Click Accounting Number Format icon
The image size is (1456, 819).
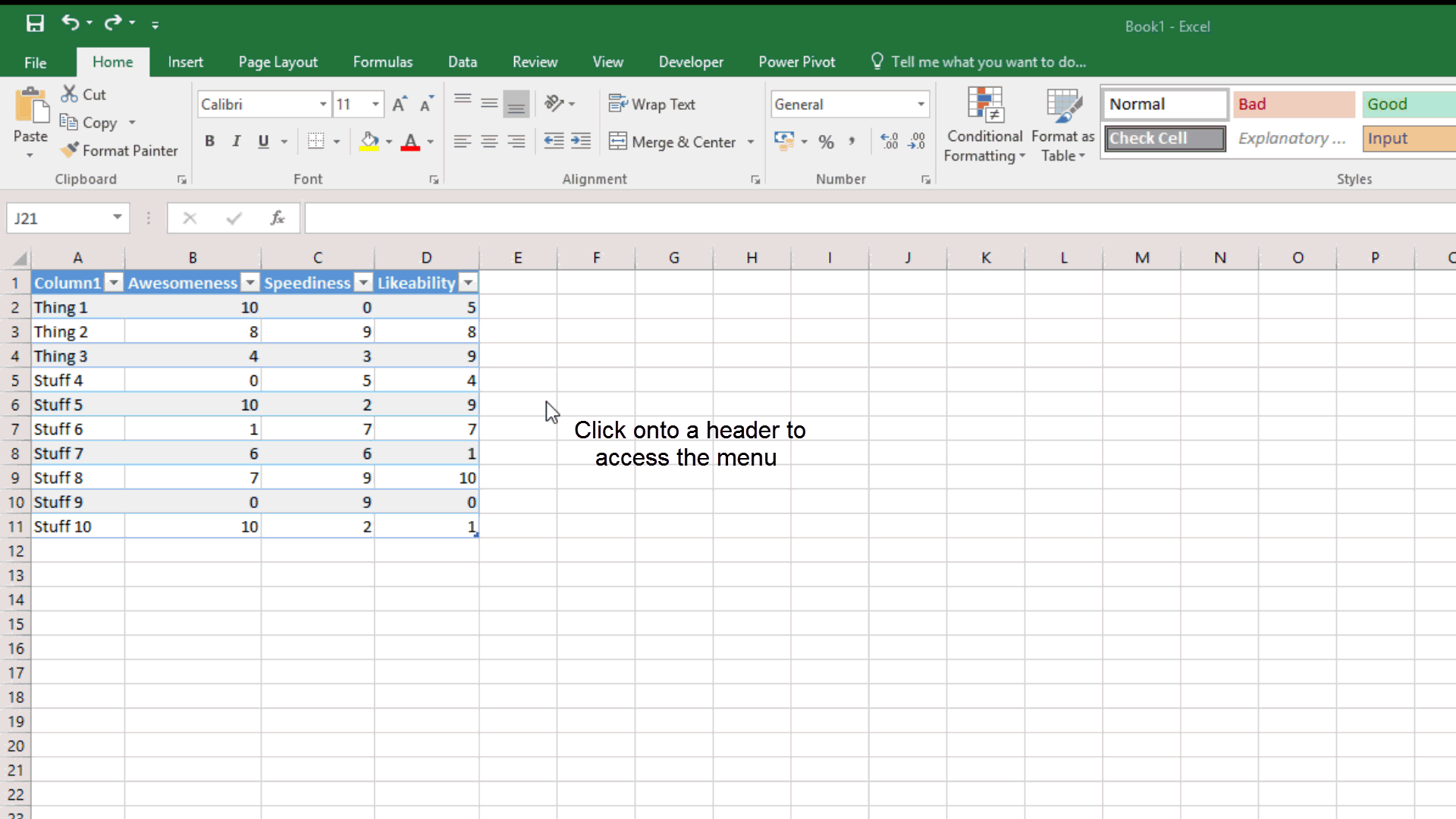pos(784,141)
